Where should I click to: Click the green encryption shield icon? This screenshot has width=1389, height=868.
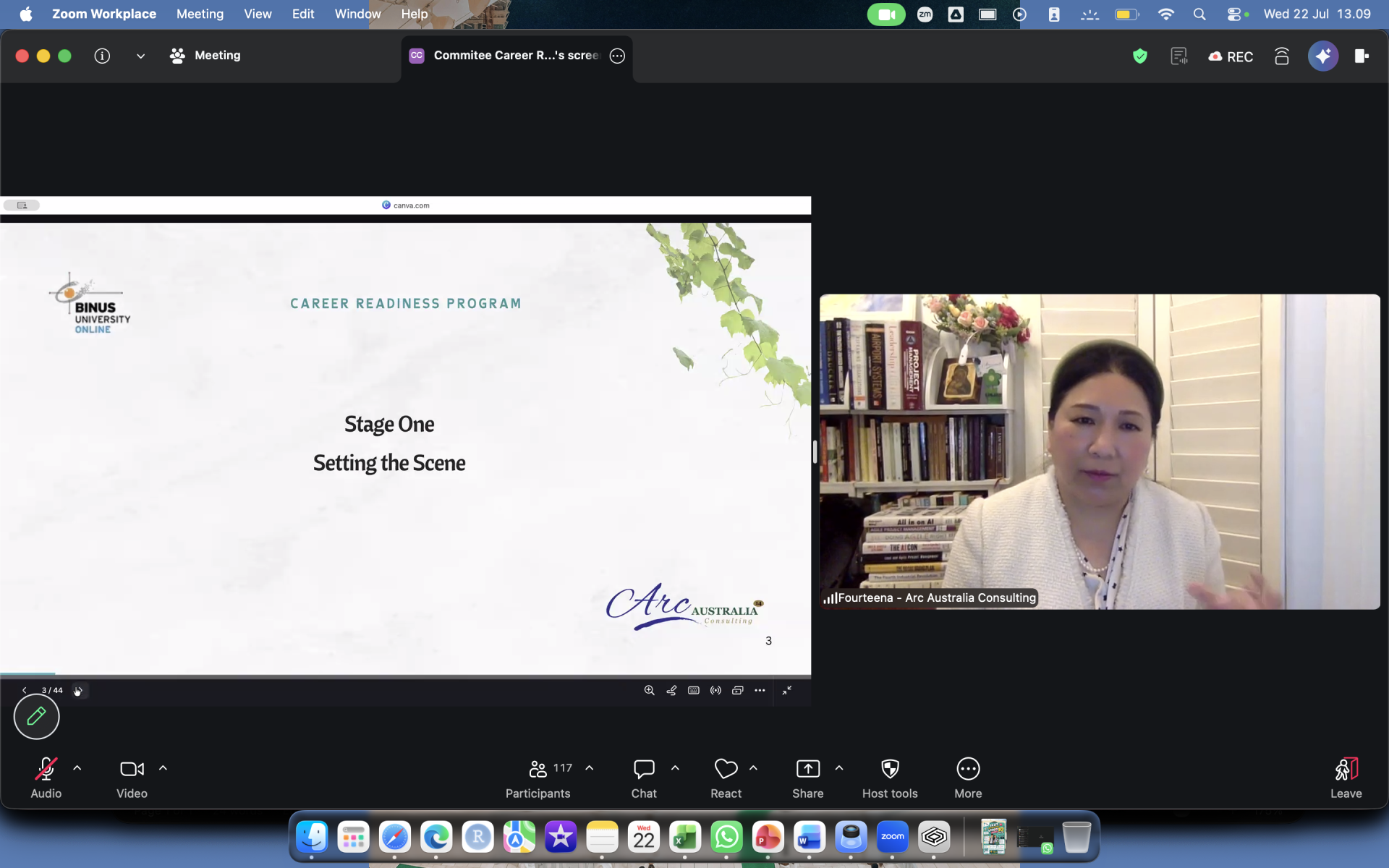click(x=1140, y=56)
